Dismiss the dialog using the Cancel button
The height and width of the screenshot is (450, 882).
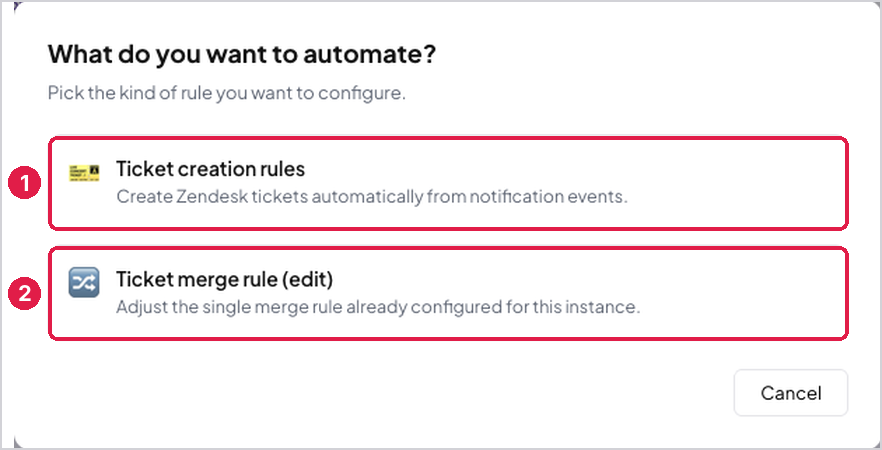coord(791,393)
